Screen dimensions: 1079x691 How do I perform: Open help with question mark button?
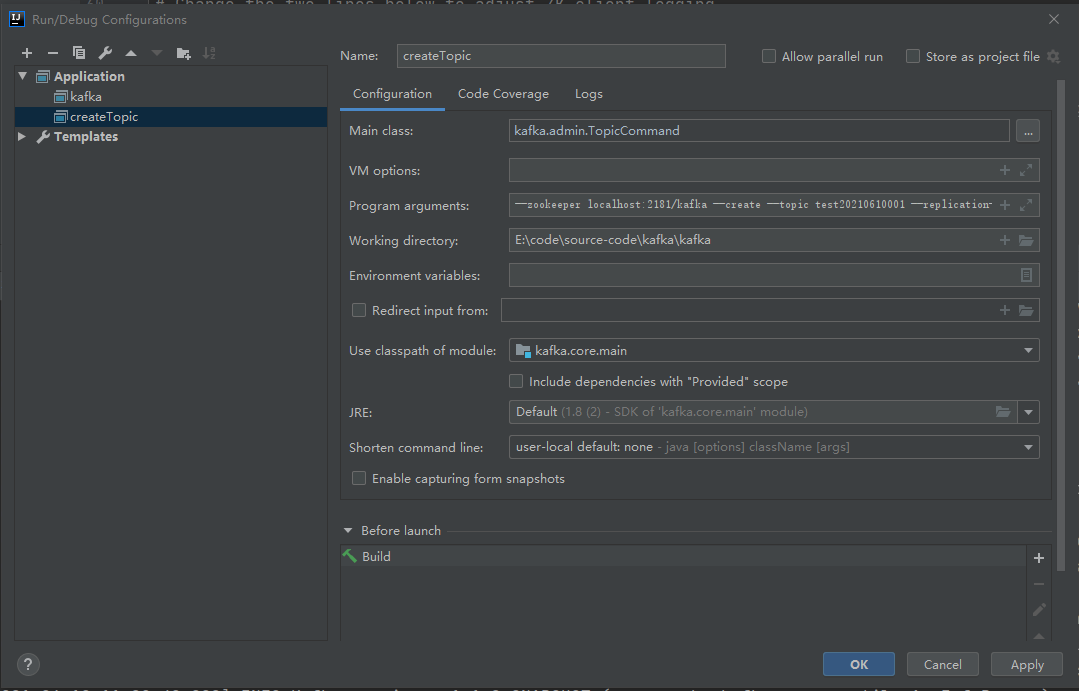click(28, 664)
